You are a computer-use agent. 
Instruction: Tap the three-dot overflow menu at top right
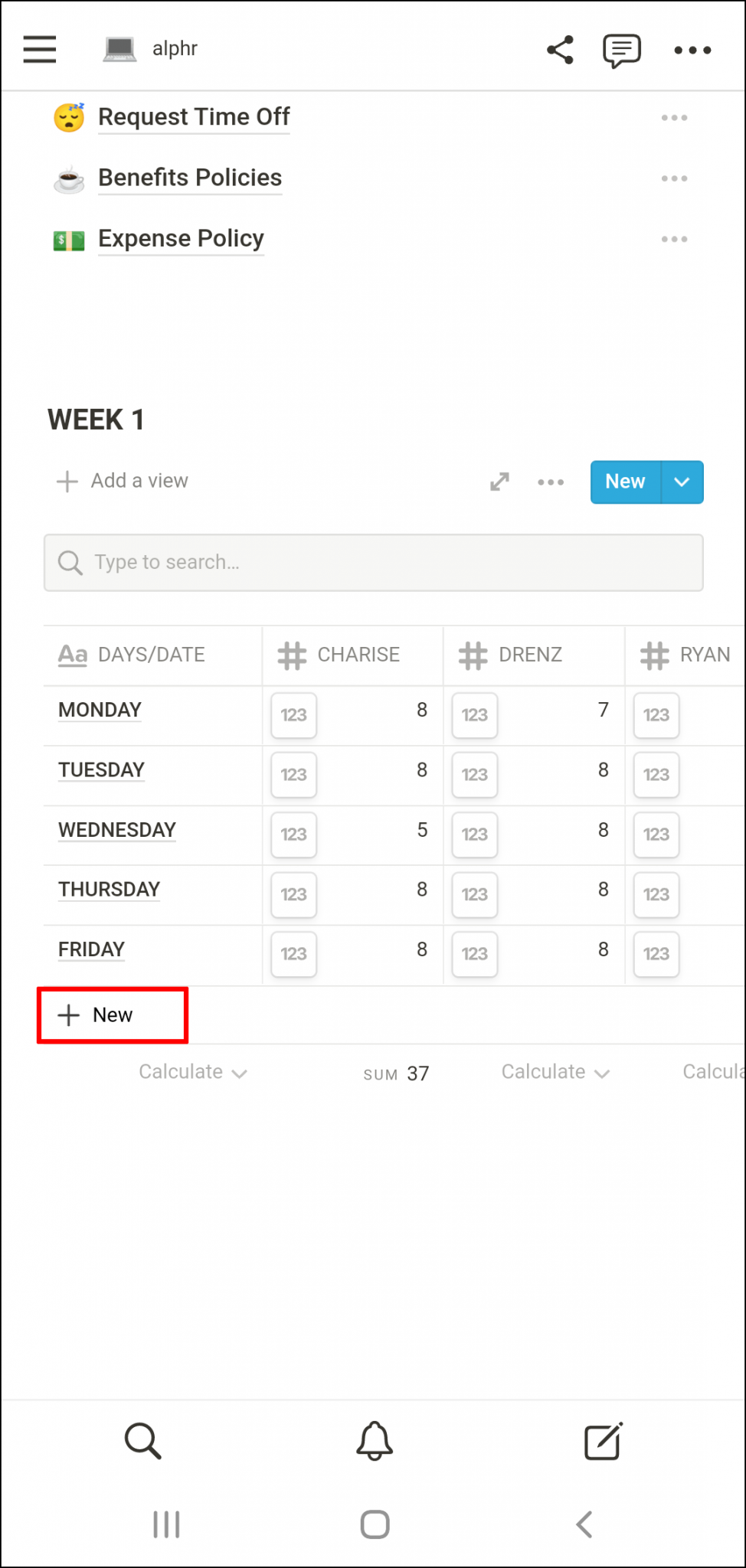pyautogui.click(x=692, y=49)
